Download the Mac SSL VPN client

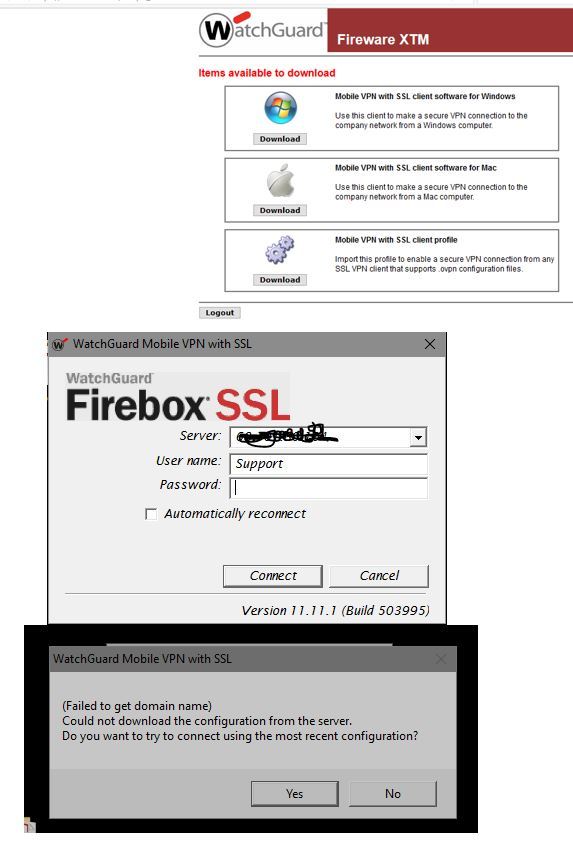point(280,211)
